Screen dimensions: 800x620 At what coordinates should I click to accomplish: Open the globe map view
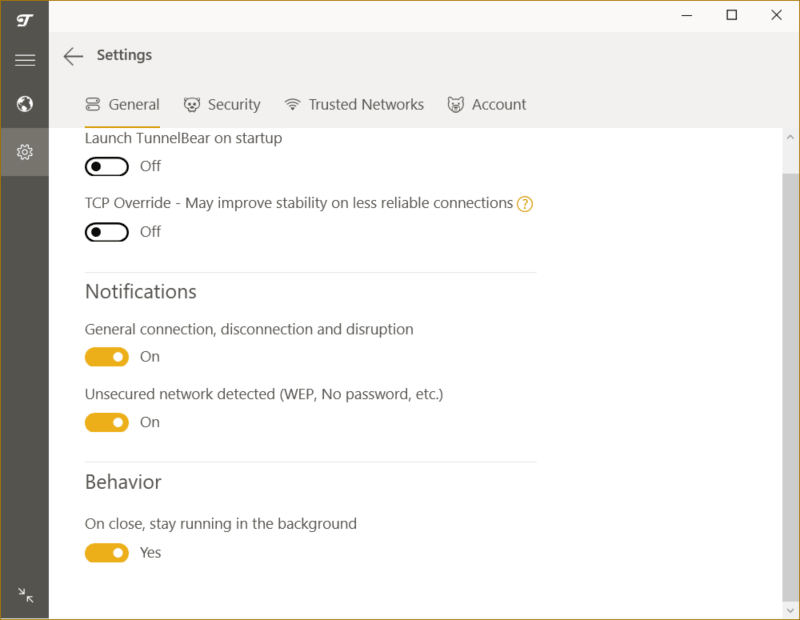(x=24, y=104)
